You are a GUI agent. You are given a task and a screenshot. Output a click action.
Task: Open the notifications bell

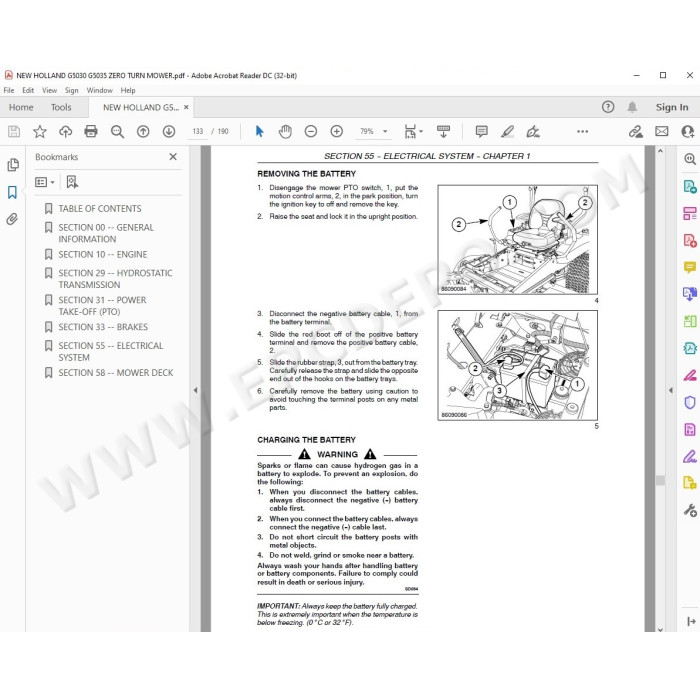(x=632, y=107)
